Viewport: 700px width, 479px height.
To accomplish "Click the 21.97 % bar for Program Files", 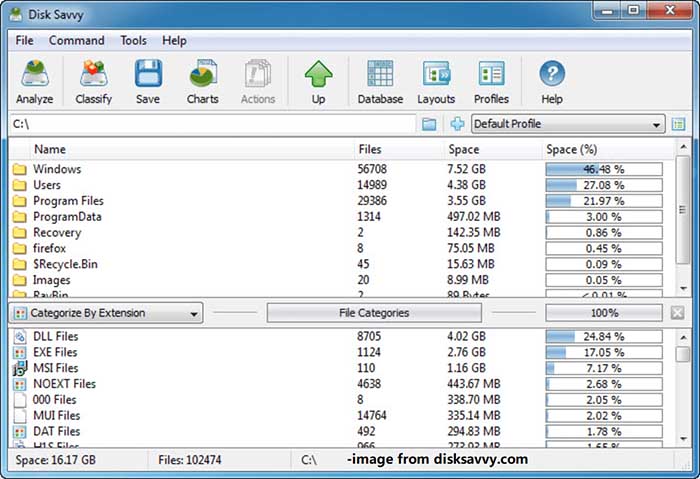I will click(604, 201).
